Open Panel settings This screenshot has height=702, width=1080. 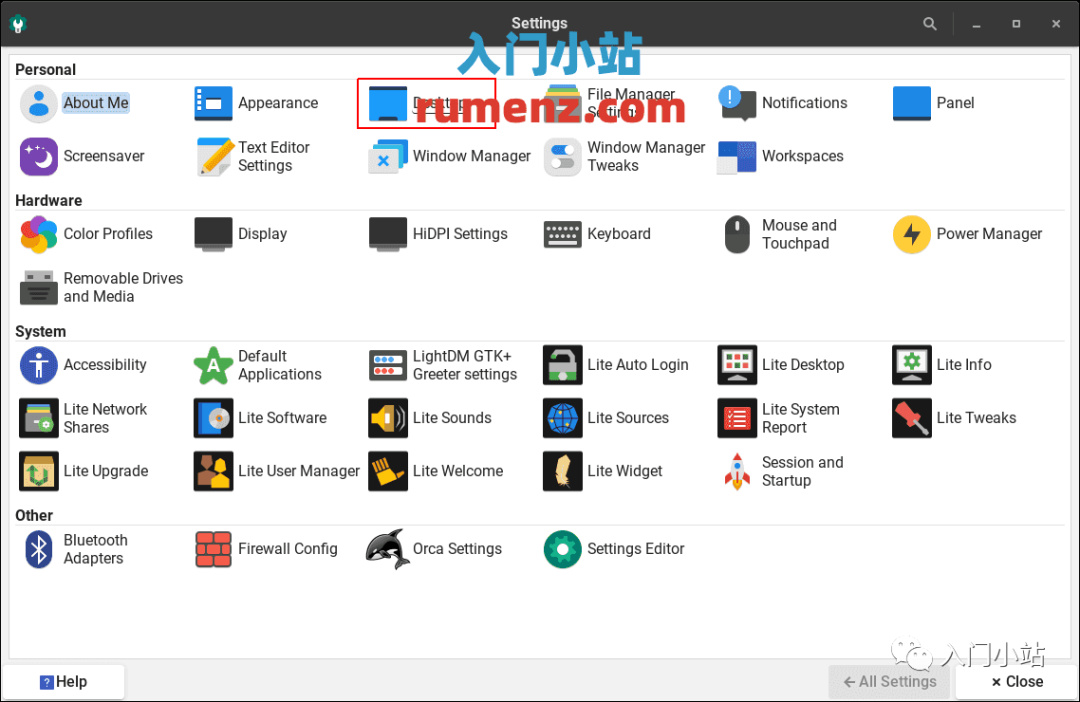933,103
